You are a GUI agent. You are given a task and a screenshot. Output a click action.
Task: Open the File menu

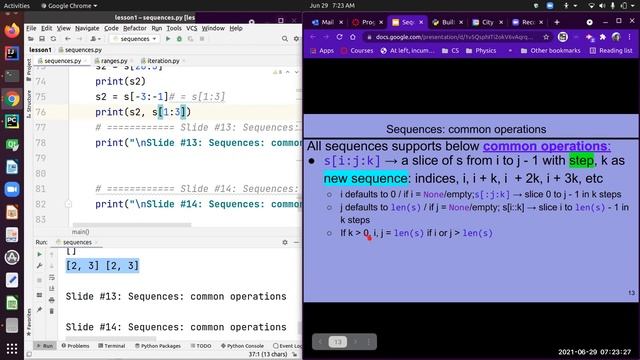click(31, 28)
